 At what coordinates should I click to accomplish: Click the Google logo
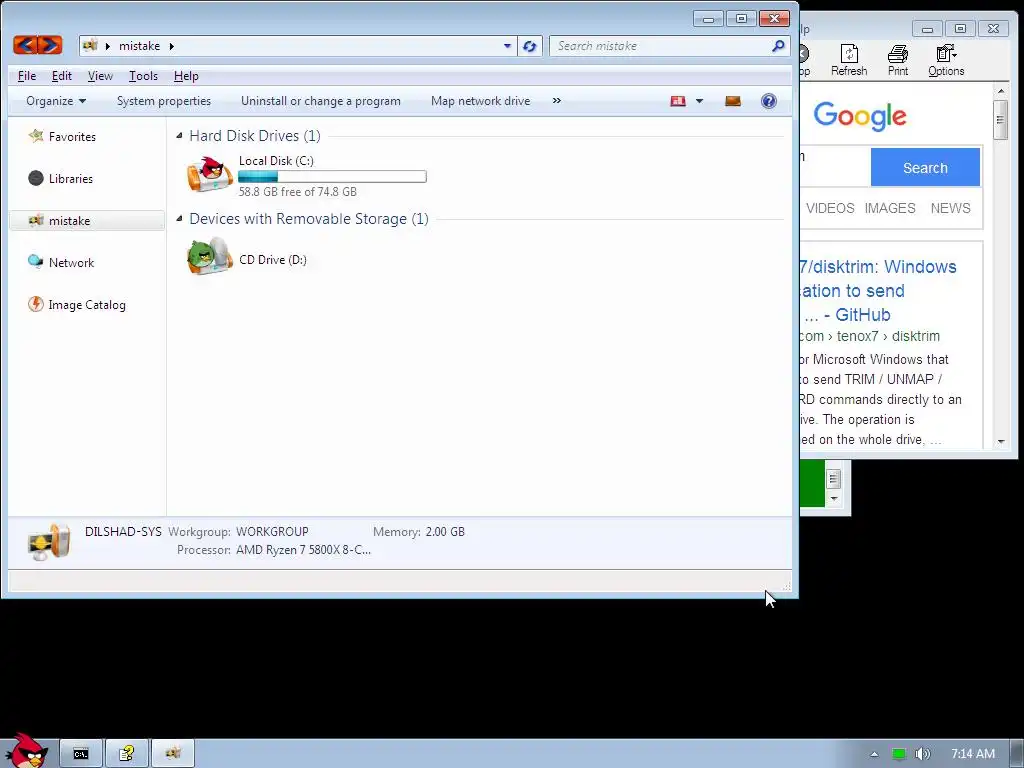tap(859, 116)
